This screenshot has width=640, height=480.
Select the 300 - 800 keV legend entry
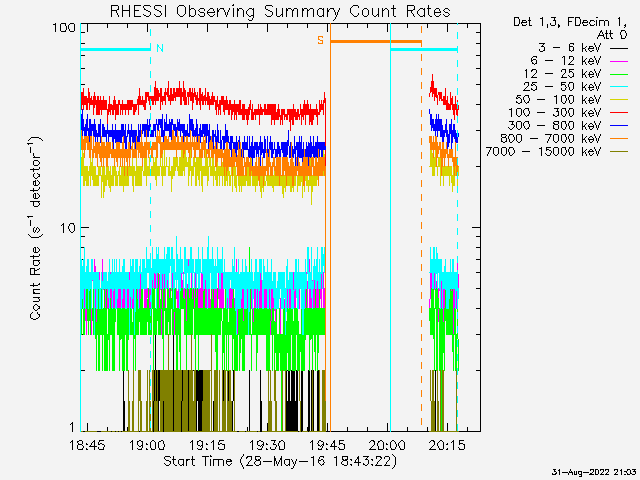point(568,125)
